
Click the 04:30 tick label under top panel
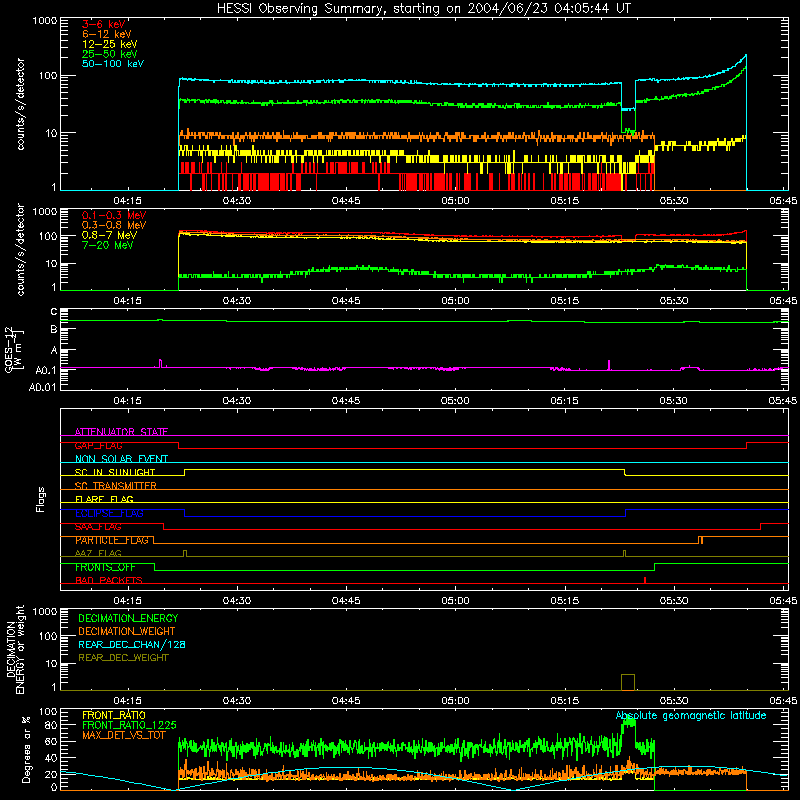click(x=237, y=201)
